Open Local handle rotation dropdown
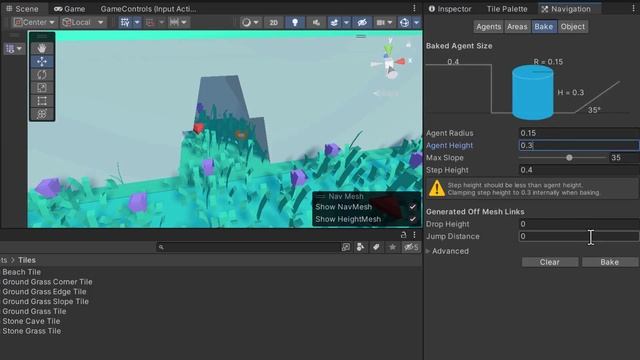Image resolution: width=640 pixels, height=360 pixels. [83, 22]
